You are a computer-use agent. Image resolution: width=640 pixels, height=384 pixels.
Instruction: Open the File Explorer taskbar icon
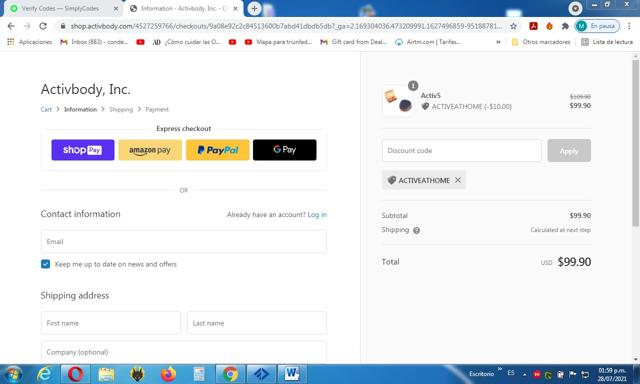(x=107, y=374)
